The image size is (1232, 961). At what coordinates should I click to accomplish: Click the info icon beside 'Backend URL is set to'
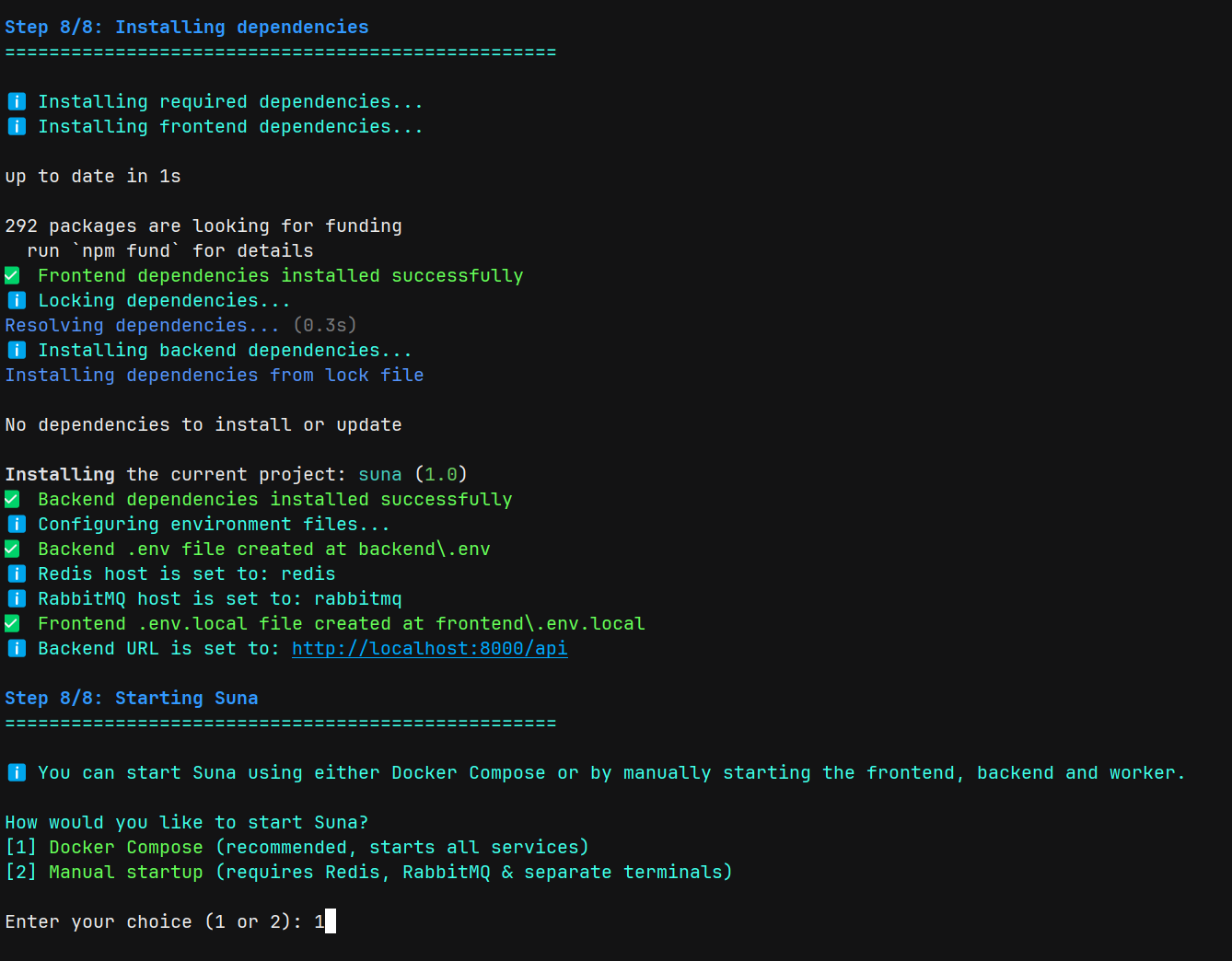(x=17, y=648)
